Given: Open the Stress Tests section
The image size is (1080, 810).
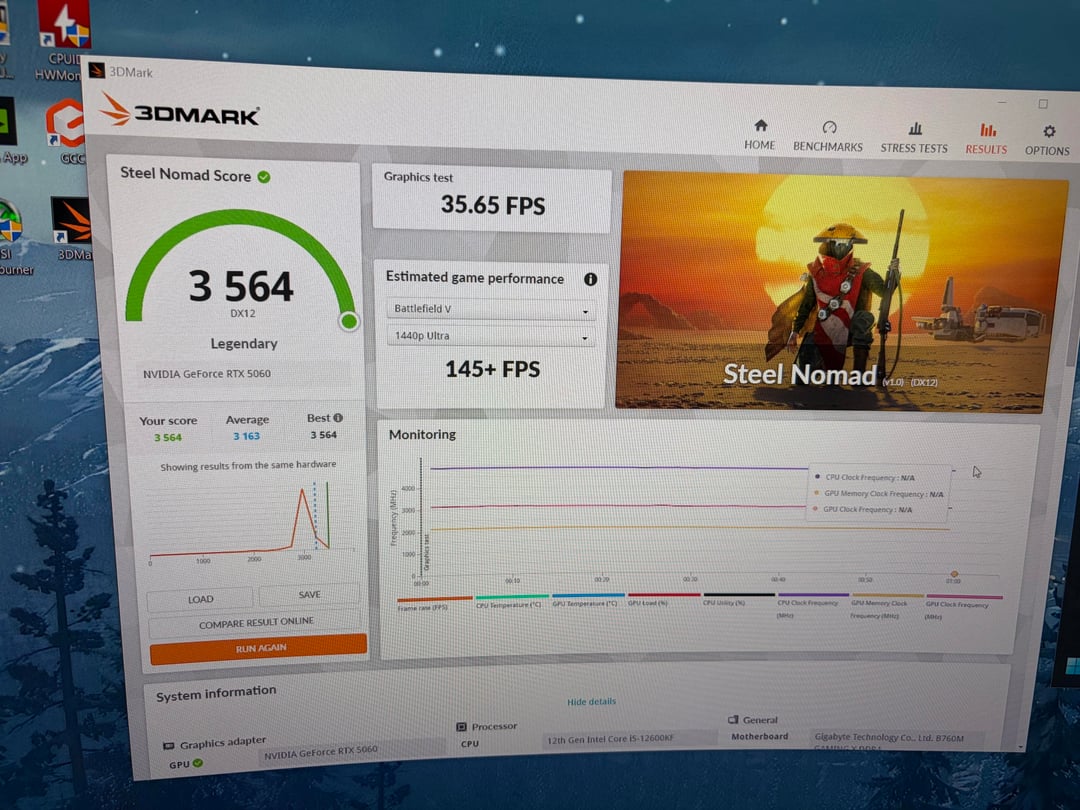Looking at the screenshot, I should (x=914, y=138).
